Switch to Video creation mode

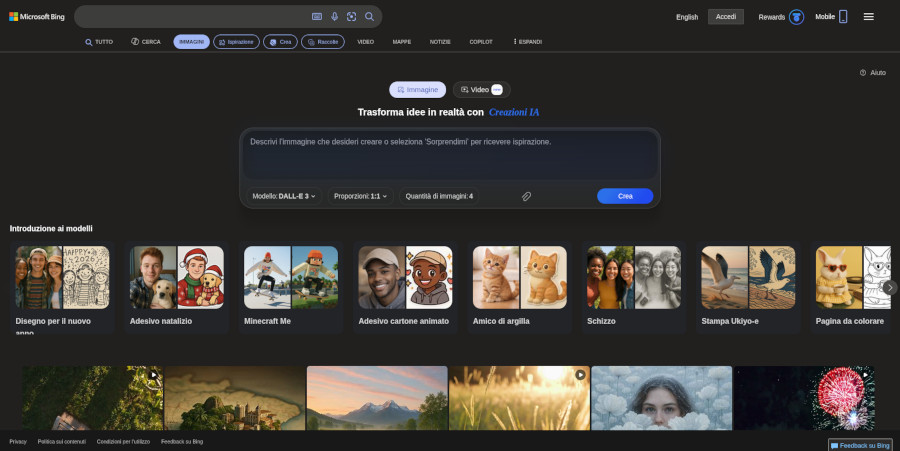pos(481,90)
